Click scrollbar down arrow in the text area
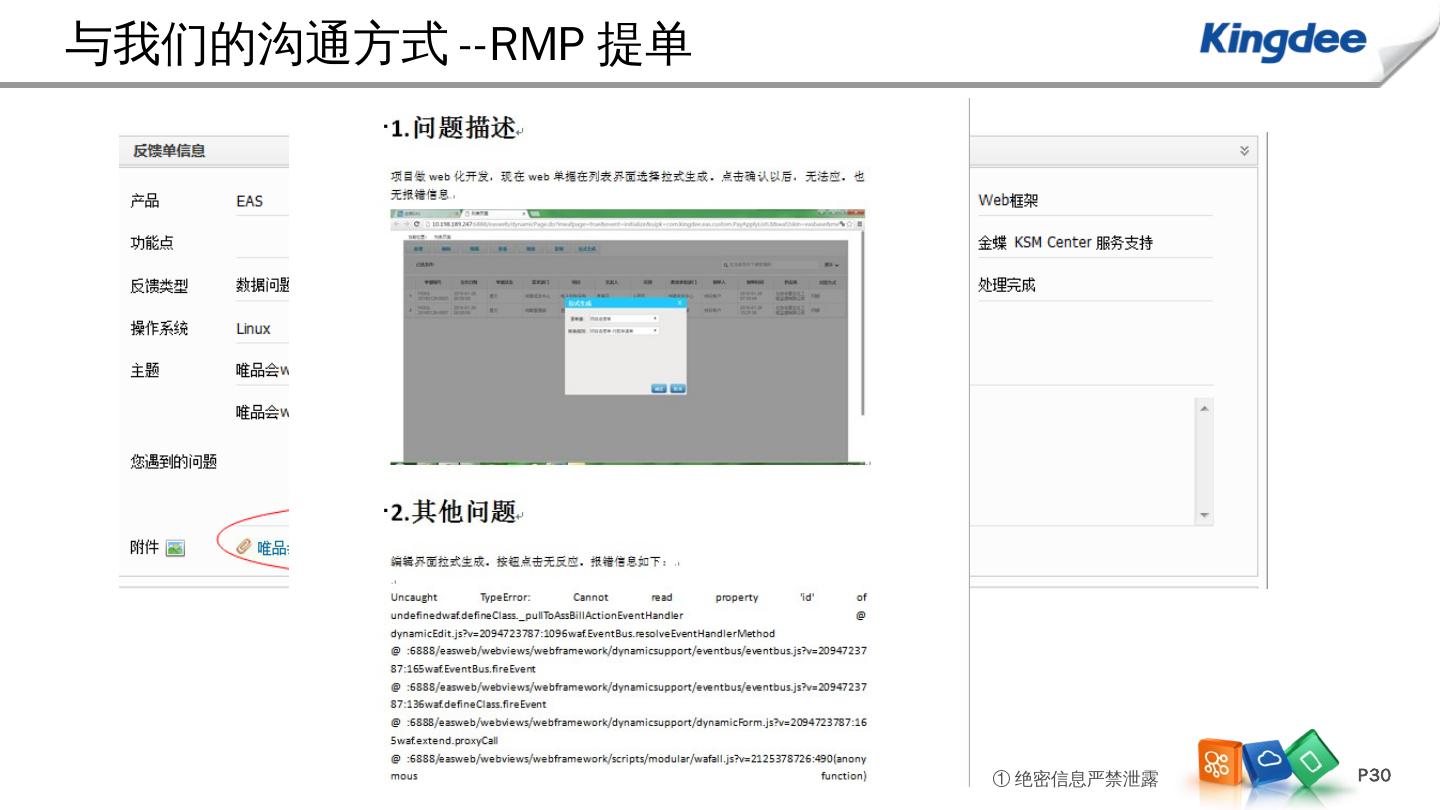Viewport: 1440px width, 810px height. click(x=1204, y=515)
